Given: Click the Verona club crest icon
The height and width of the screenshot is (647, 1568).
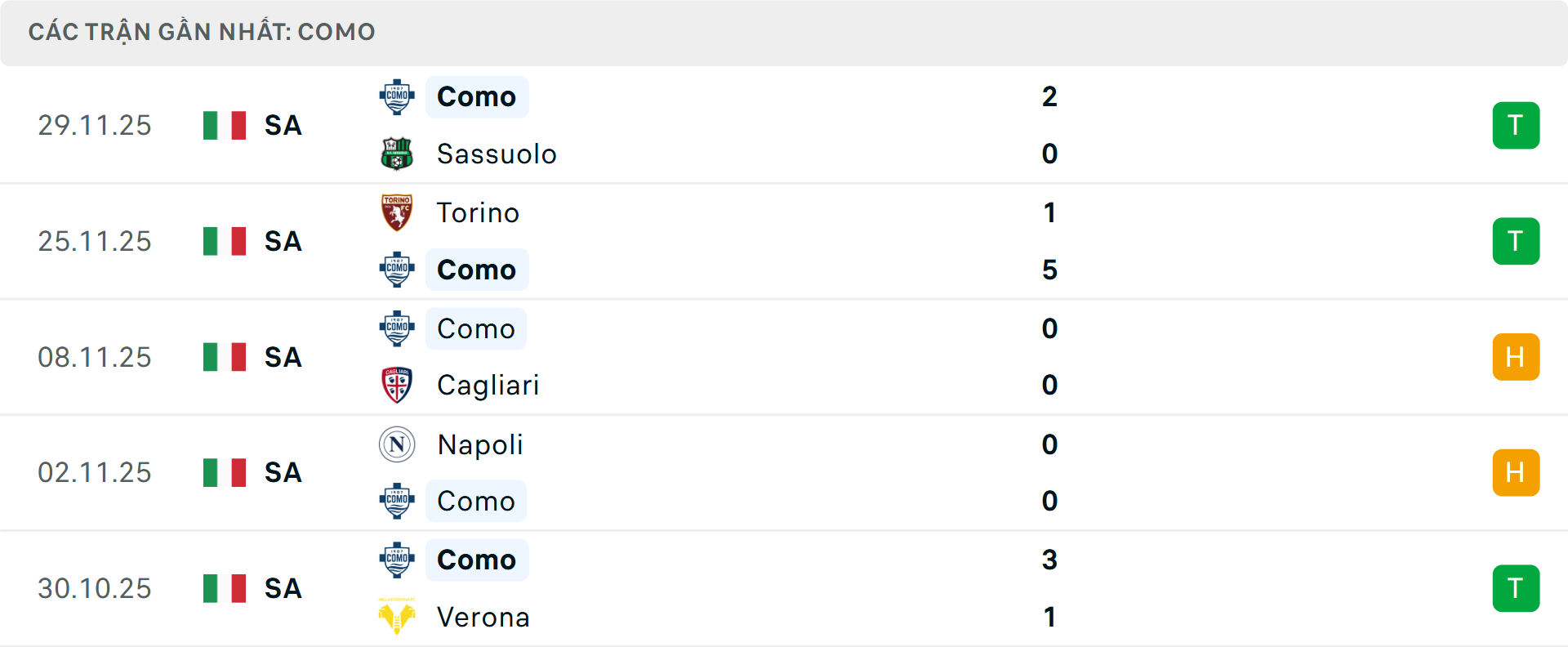Looking at the screenshot, I should coord(397,617).
